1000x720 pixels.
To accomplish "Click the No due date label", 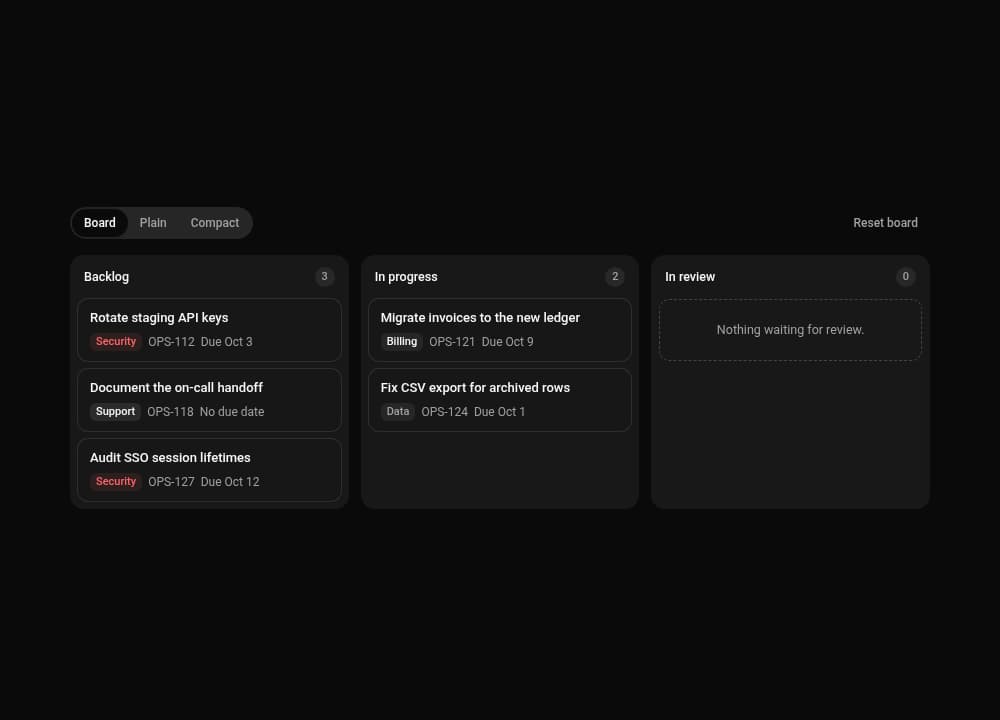I will click(x=232, y=412).
